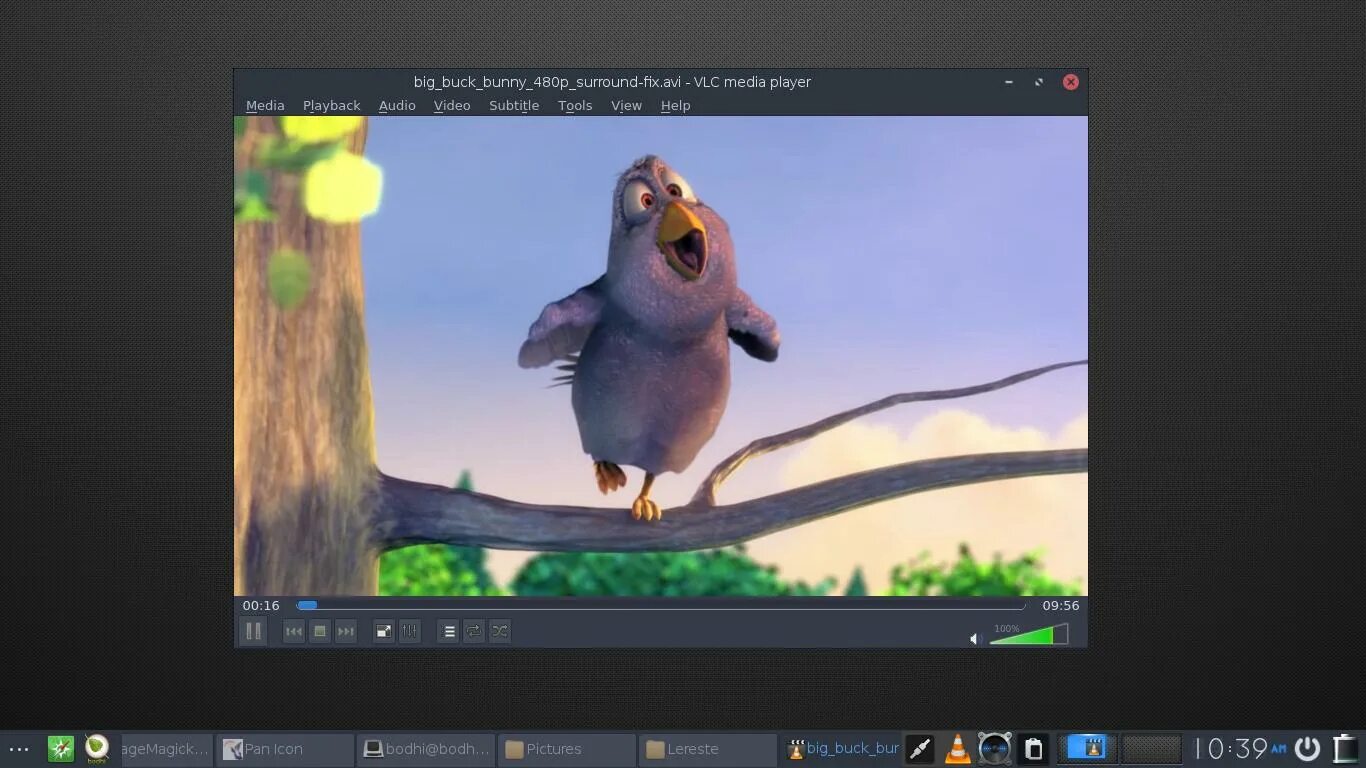Toggle random shuffle playback

tap(500, 631)
